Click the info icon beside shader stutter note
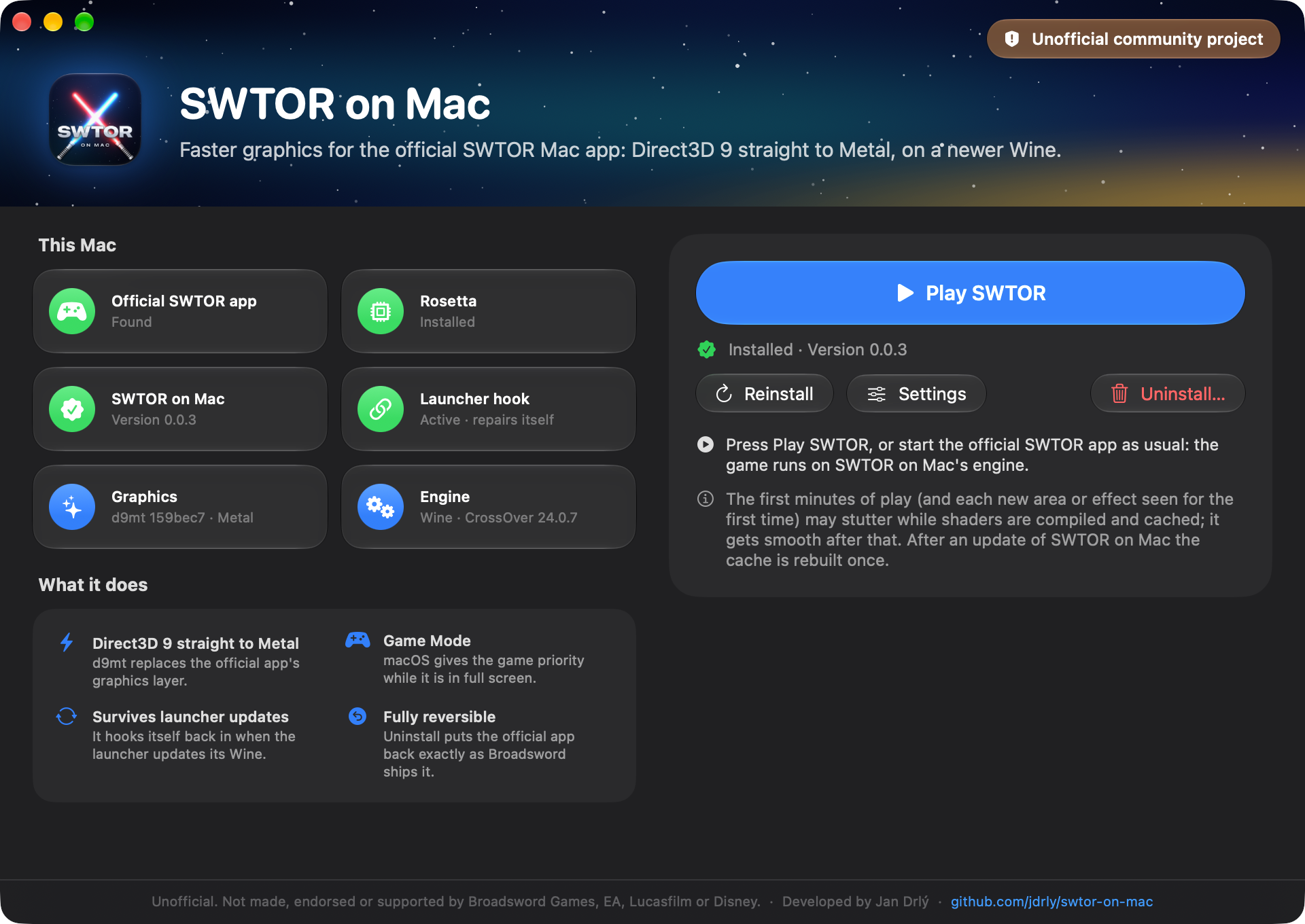Image resolution: width=1305 pixels, height=924 pixels. (x=706, y=499)
